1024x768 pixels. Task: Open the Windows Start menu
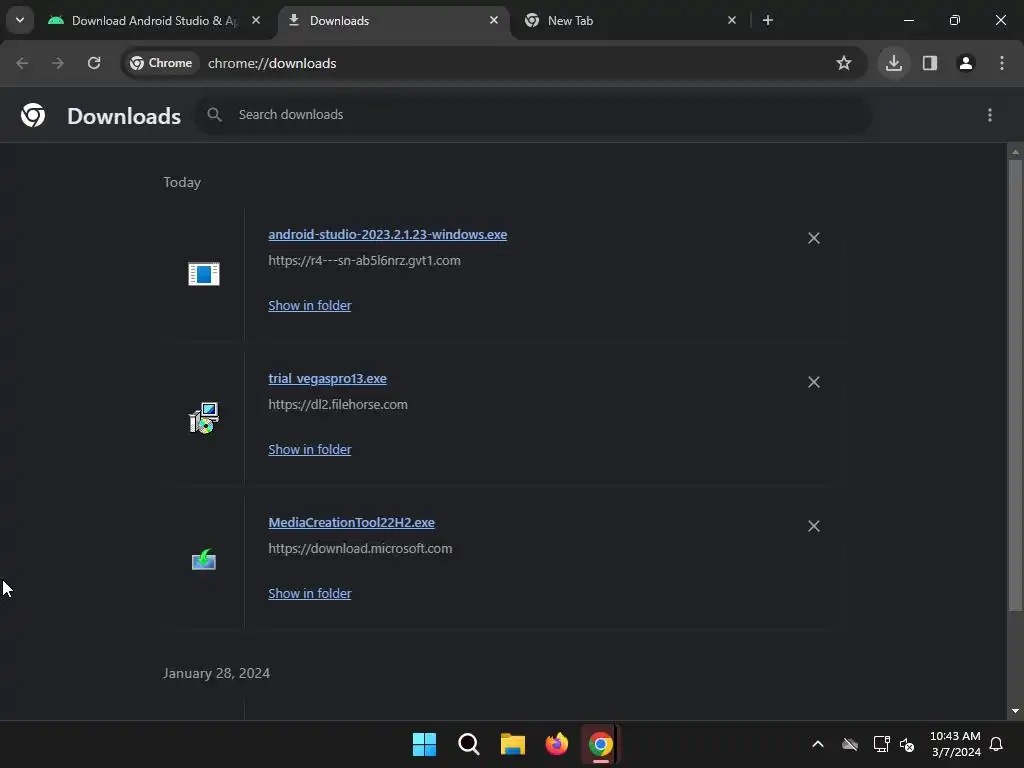[x=424, y=744]
